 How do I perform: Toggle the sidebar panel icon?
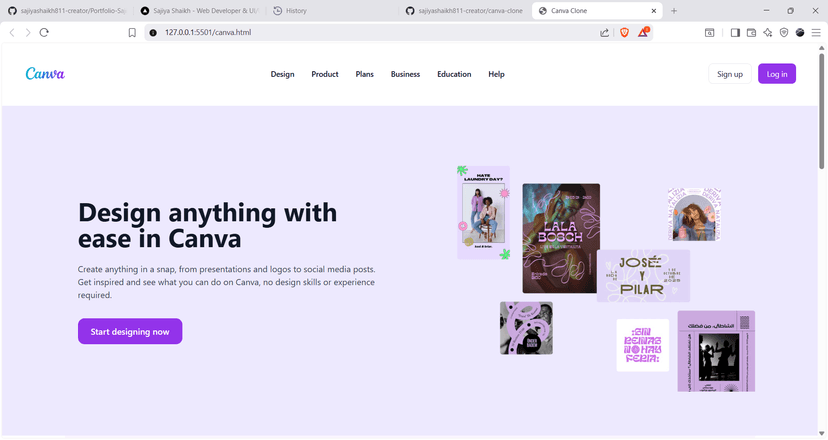pyautogui.click(x=735, y=33)
